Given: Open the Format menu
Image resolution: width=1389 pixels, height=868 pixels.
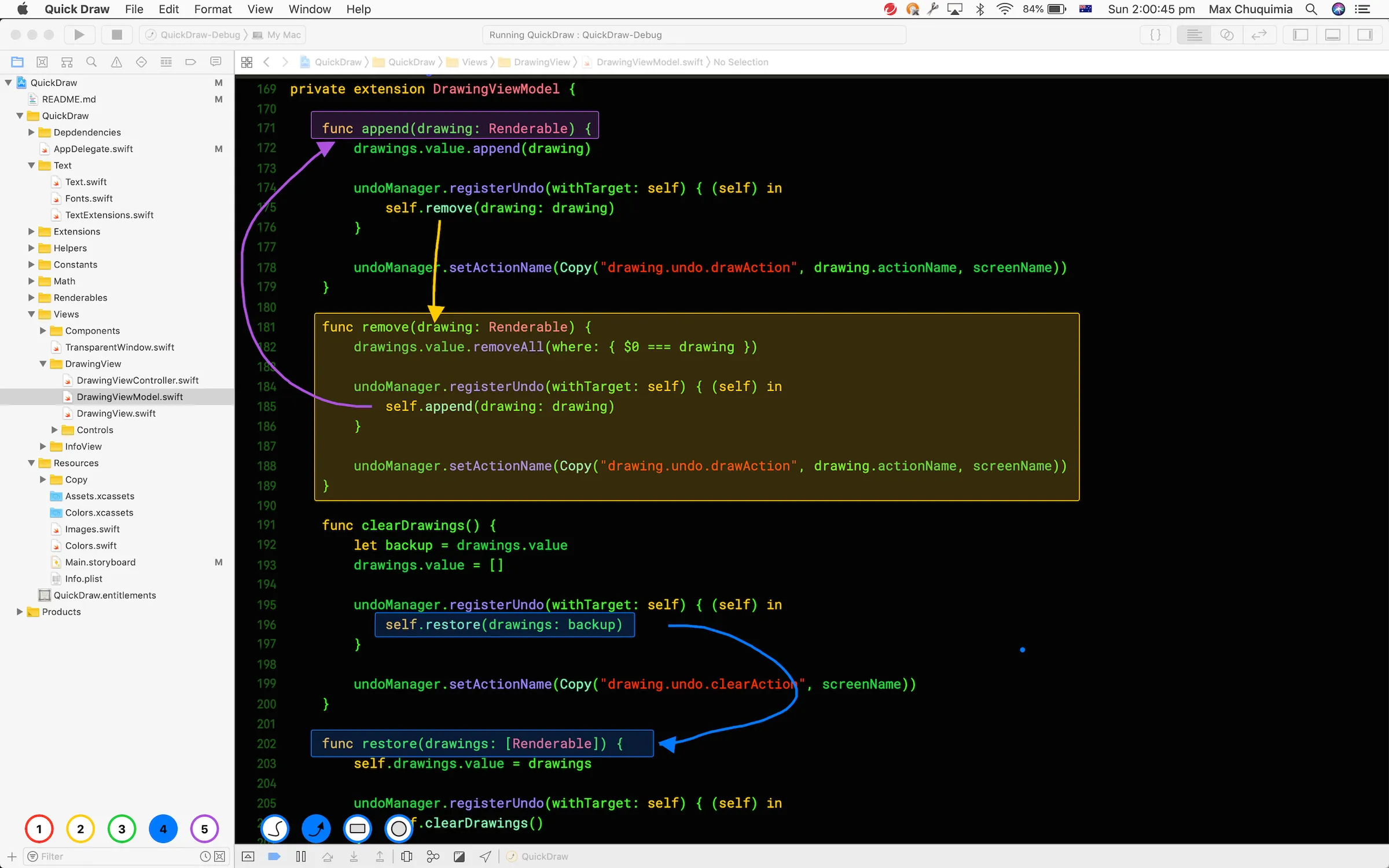Looking at the screenshot, I should 212,9.
